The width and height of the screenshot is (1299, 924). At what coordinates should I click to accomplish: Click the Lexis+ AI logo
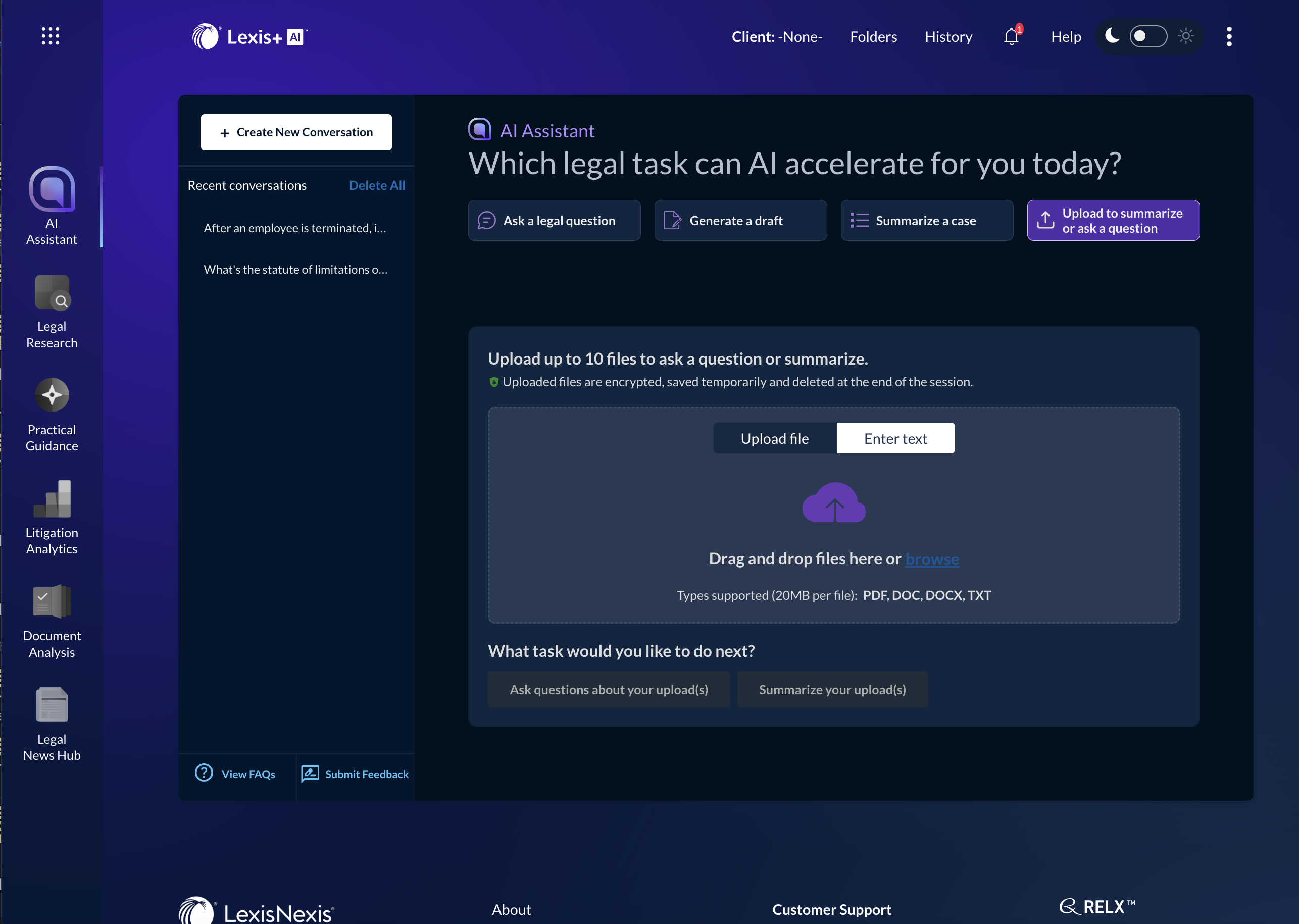click(249, 37)
